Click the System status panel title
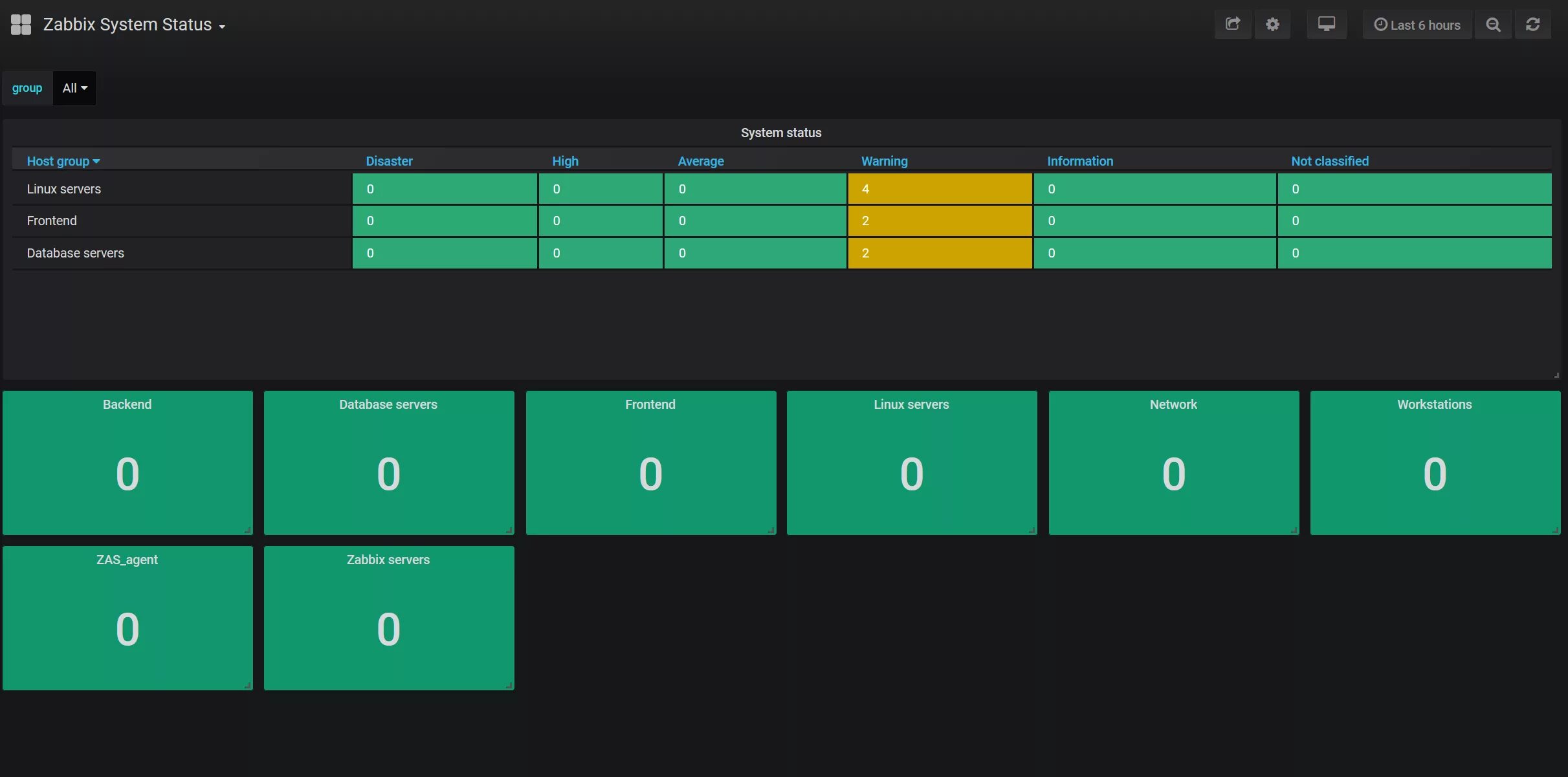 (x=780, y=133)
